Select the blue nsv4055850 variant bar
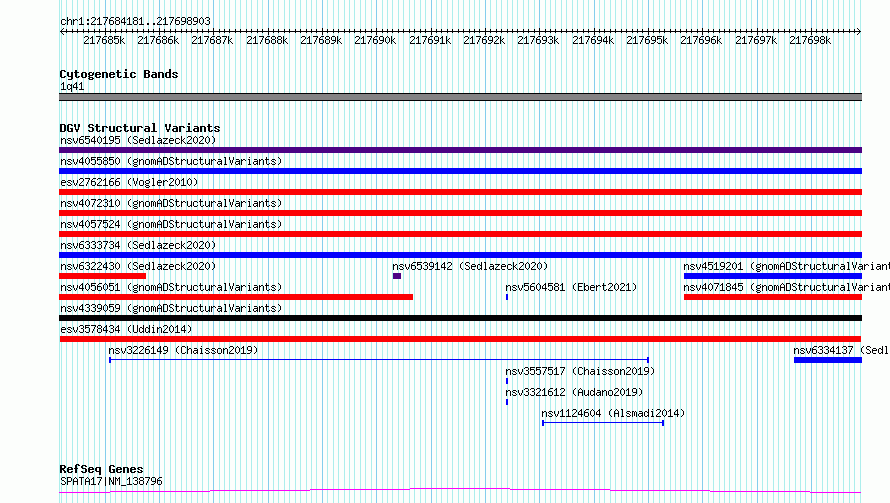This screenshot has height=503, width=890. click(x=460, y=171)
